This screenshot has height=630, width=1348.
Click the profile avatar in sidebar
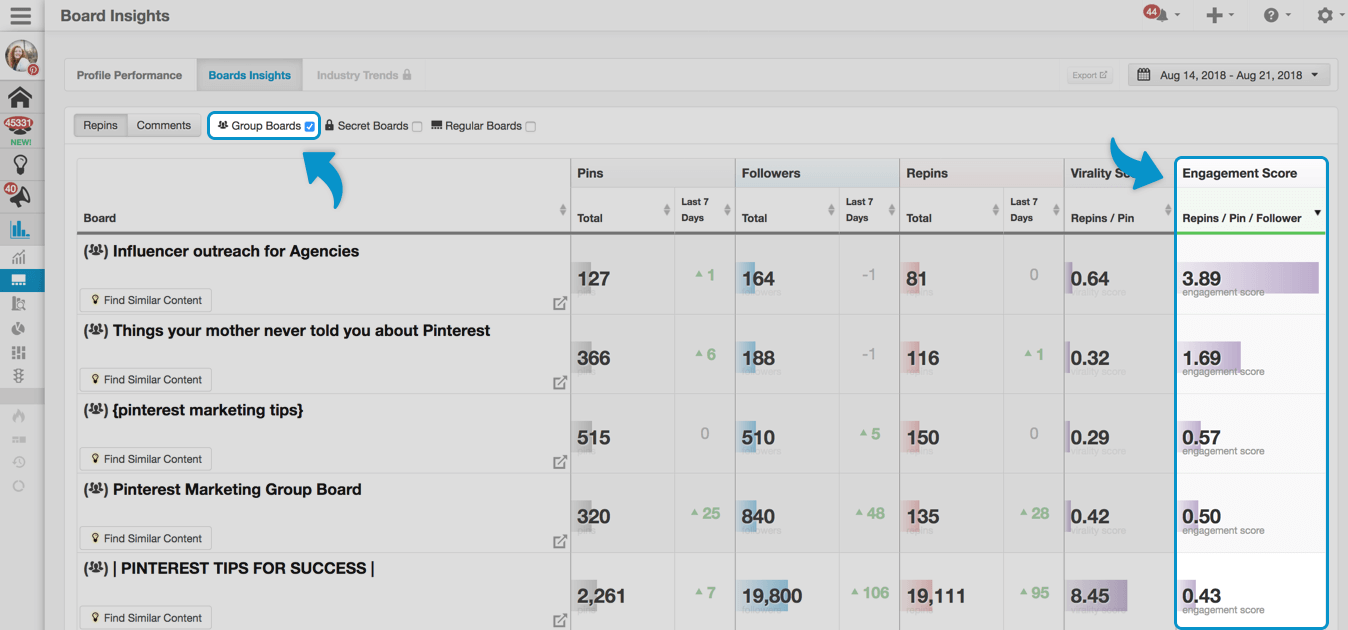21,56
